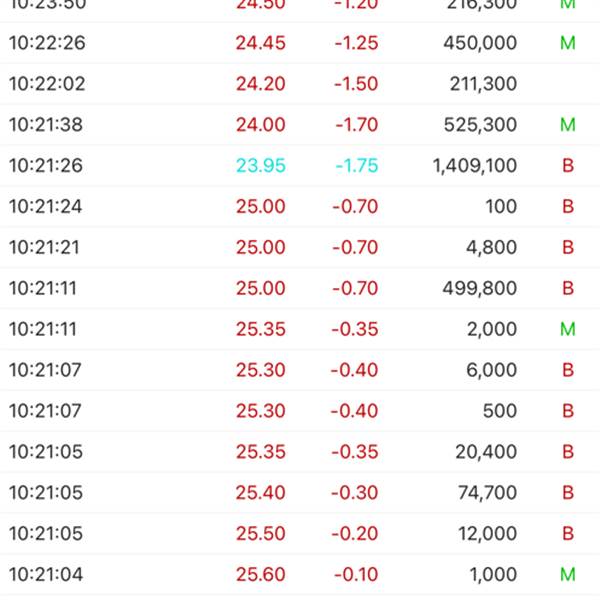Click the volume 525,300
Image resolution: width=600 pixels, height=600 pixels.
tap(480, 125)
